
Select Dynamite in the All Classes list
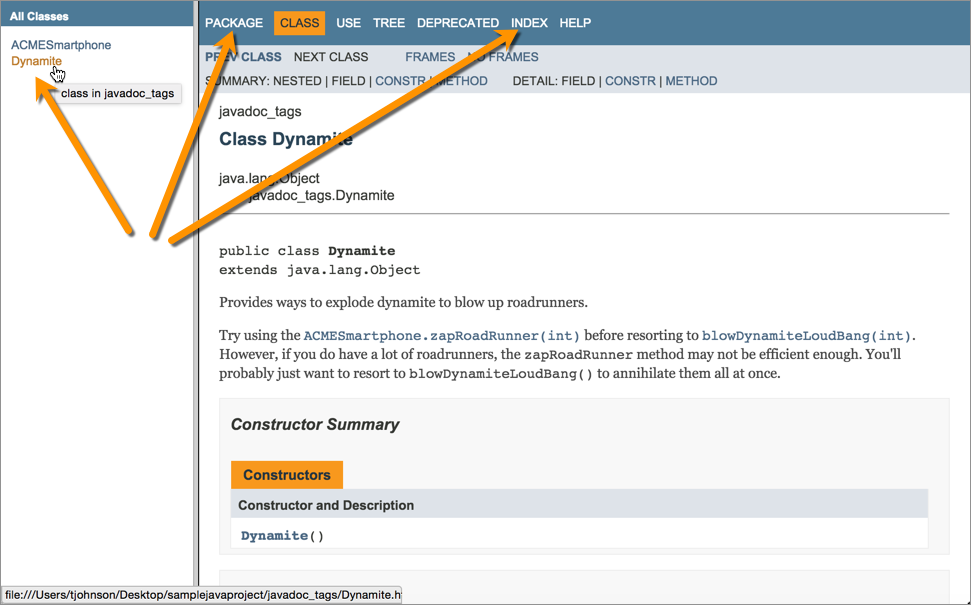pyautogui.click(x=36, y=62)
